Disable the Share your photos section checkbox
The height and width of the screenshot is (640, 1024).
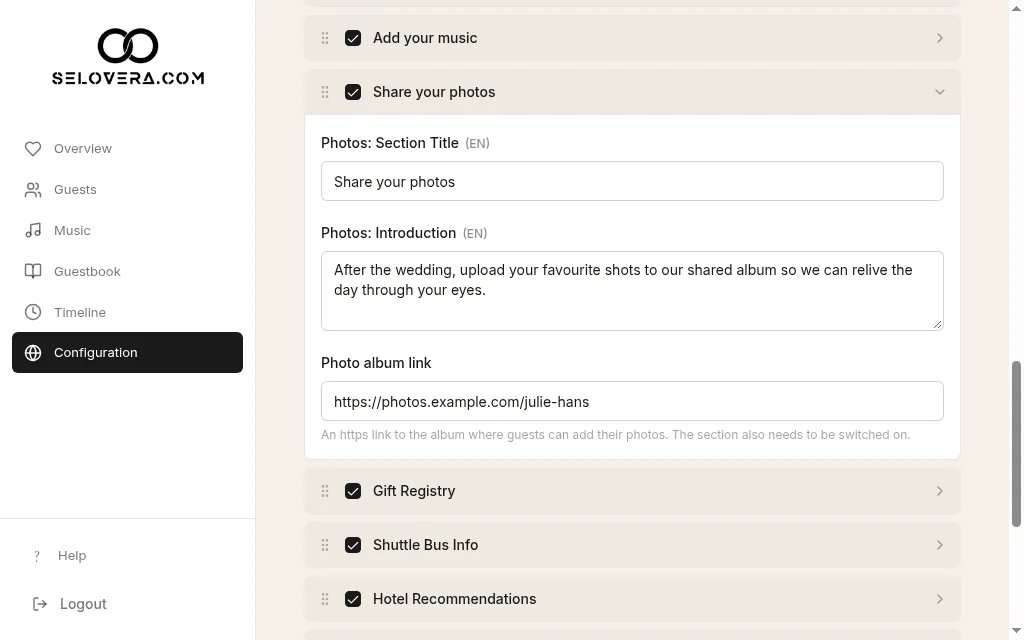tap(353, 92)
